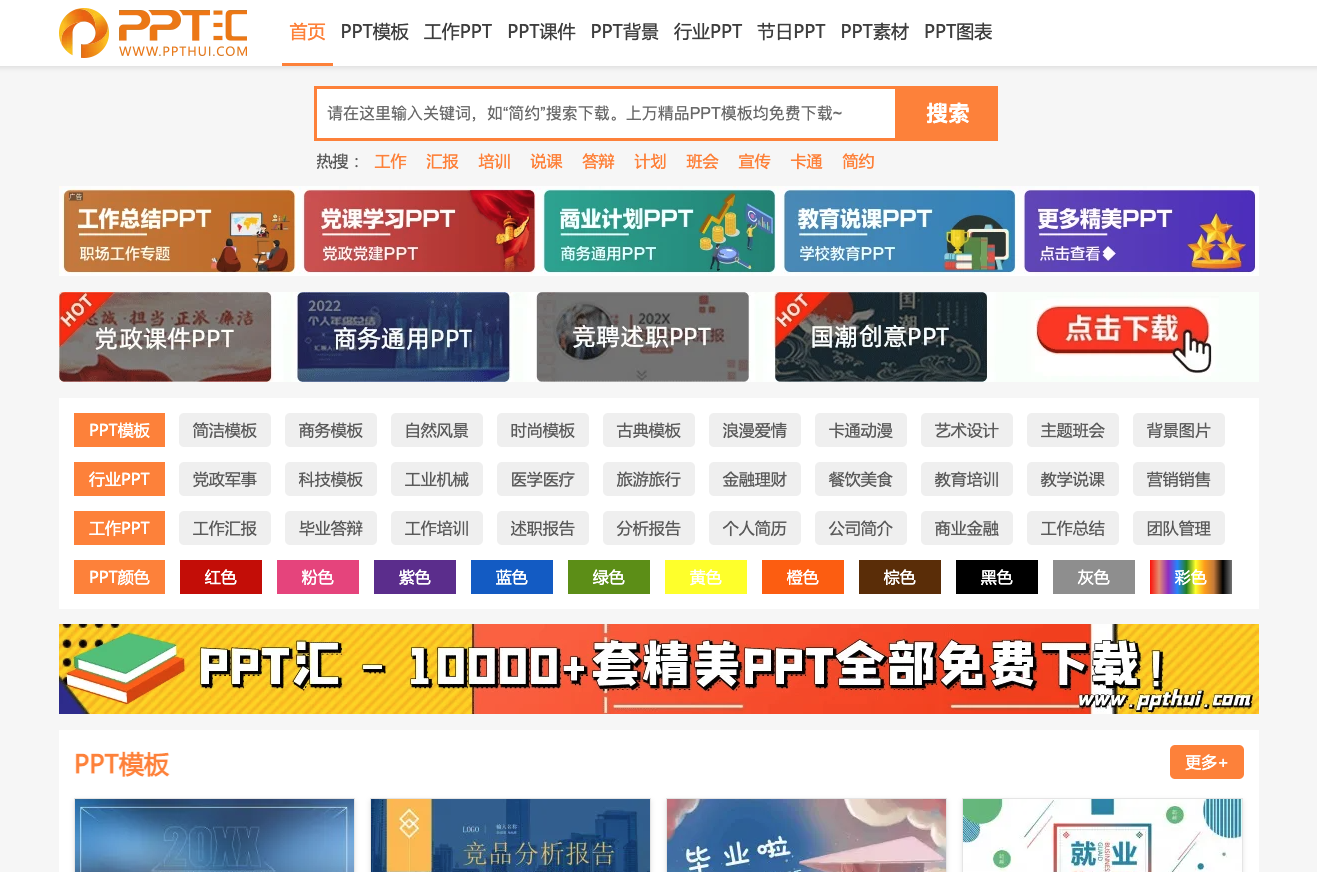Choose the 餐饮美食 tag
Screen dimensions: 1317x872
861,479
